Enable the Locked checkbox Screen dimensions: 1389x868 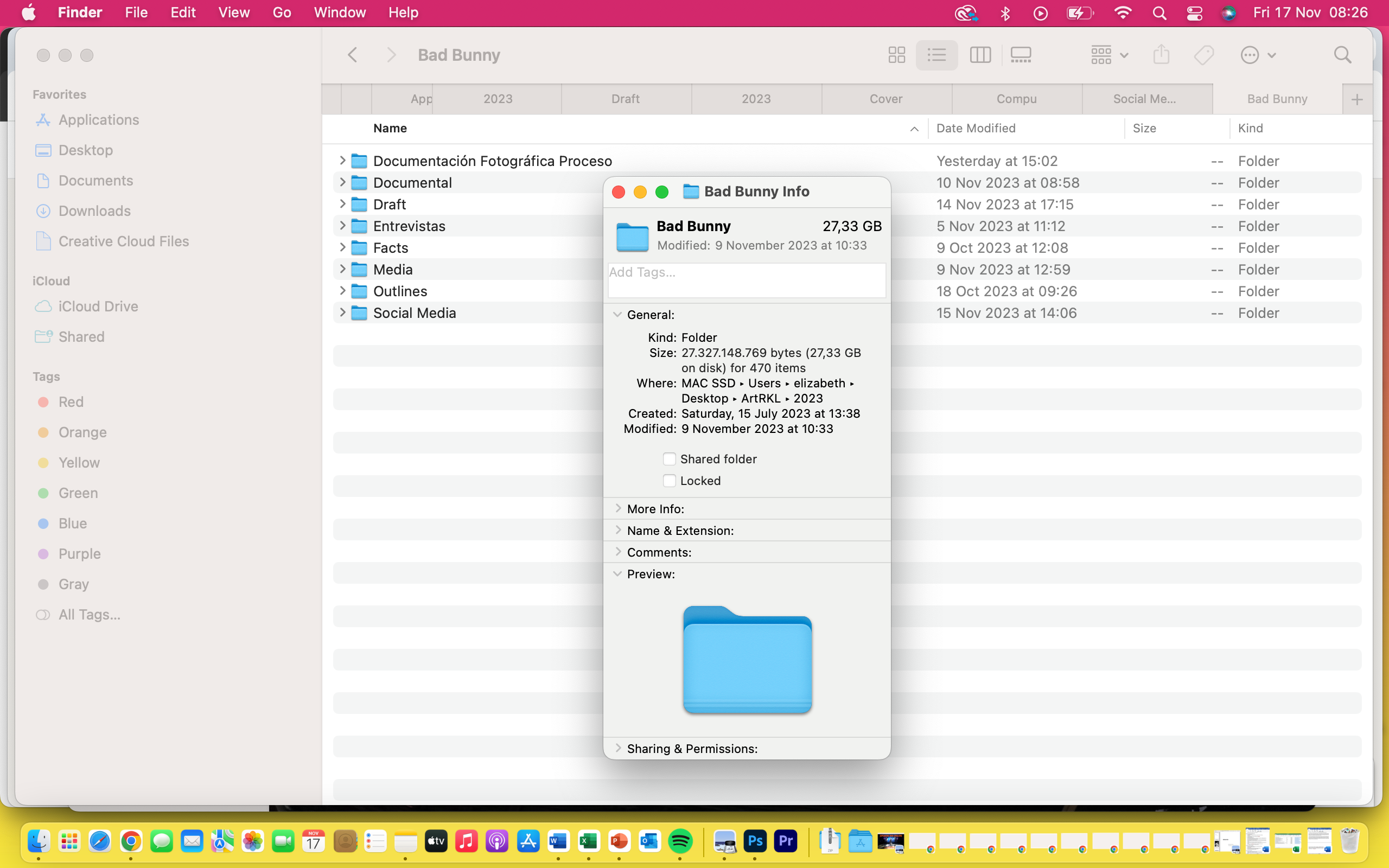tap(669, 481)
